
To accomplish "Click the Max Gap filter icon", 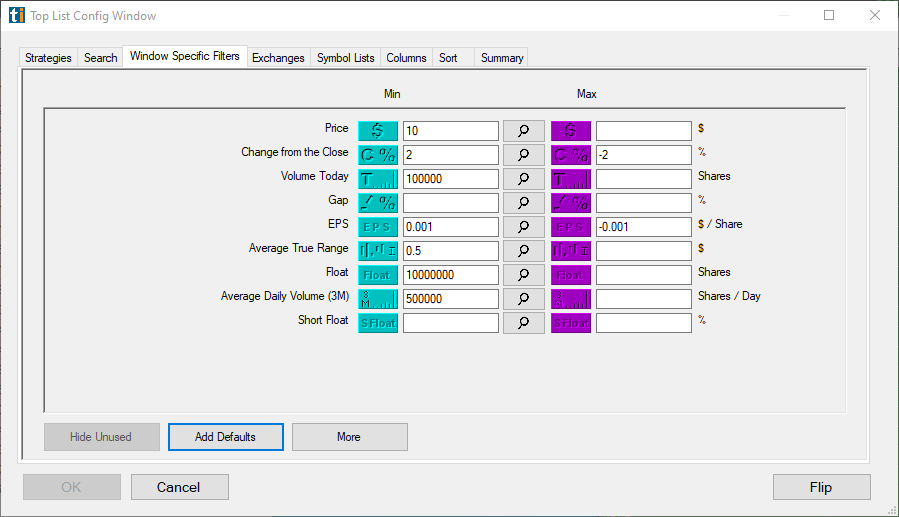I will [570, 203].
